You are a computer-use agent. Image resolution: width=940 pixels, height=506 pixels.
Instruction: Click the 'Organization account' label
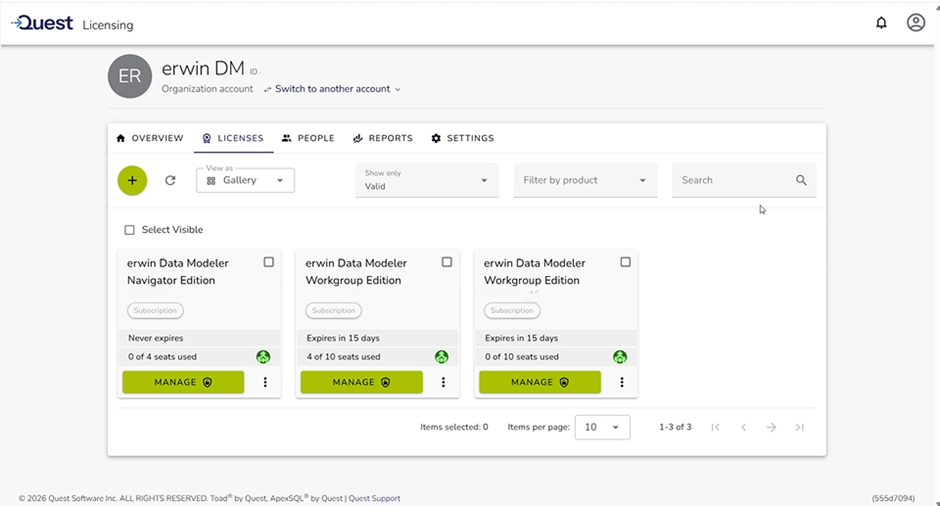207,89
